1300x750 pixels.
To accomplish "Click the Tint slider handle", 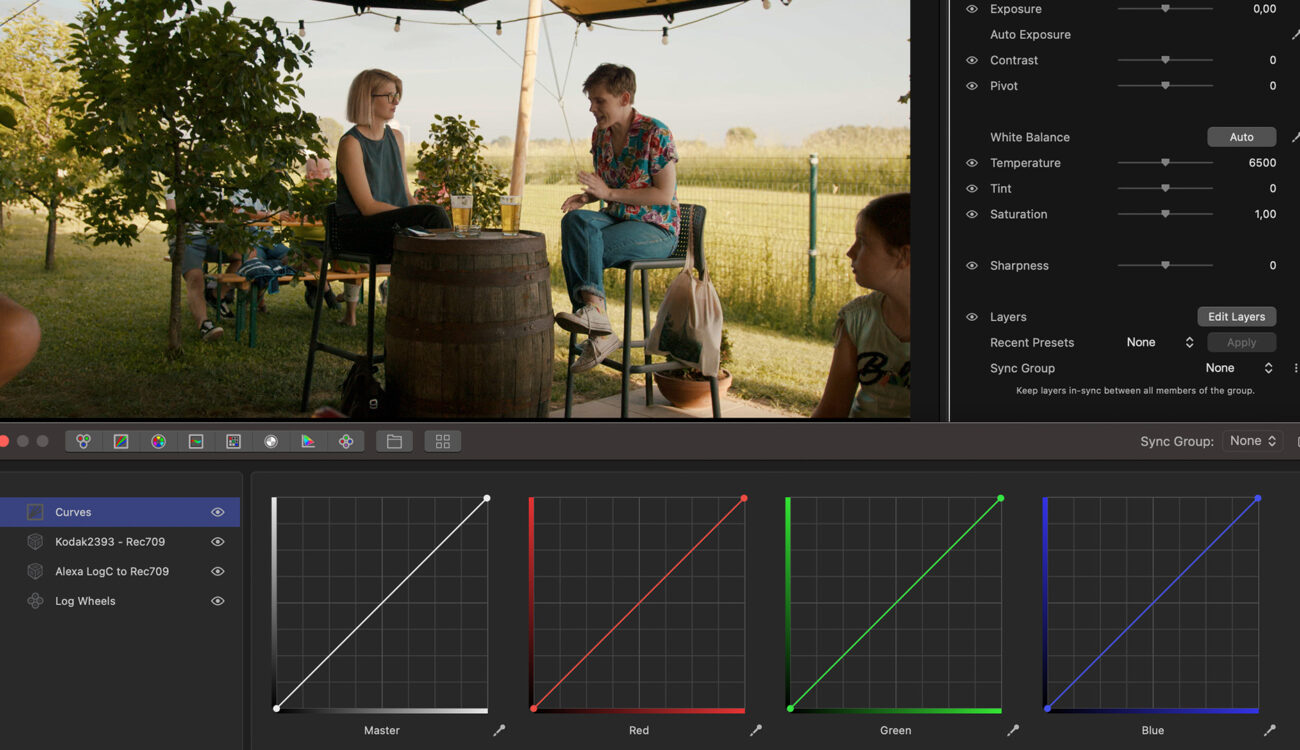I will click(x=1165, y=188).
